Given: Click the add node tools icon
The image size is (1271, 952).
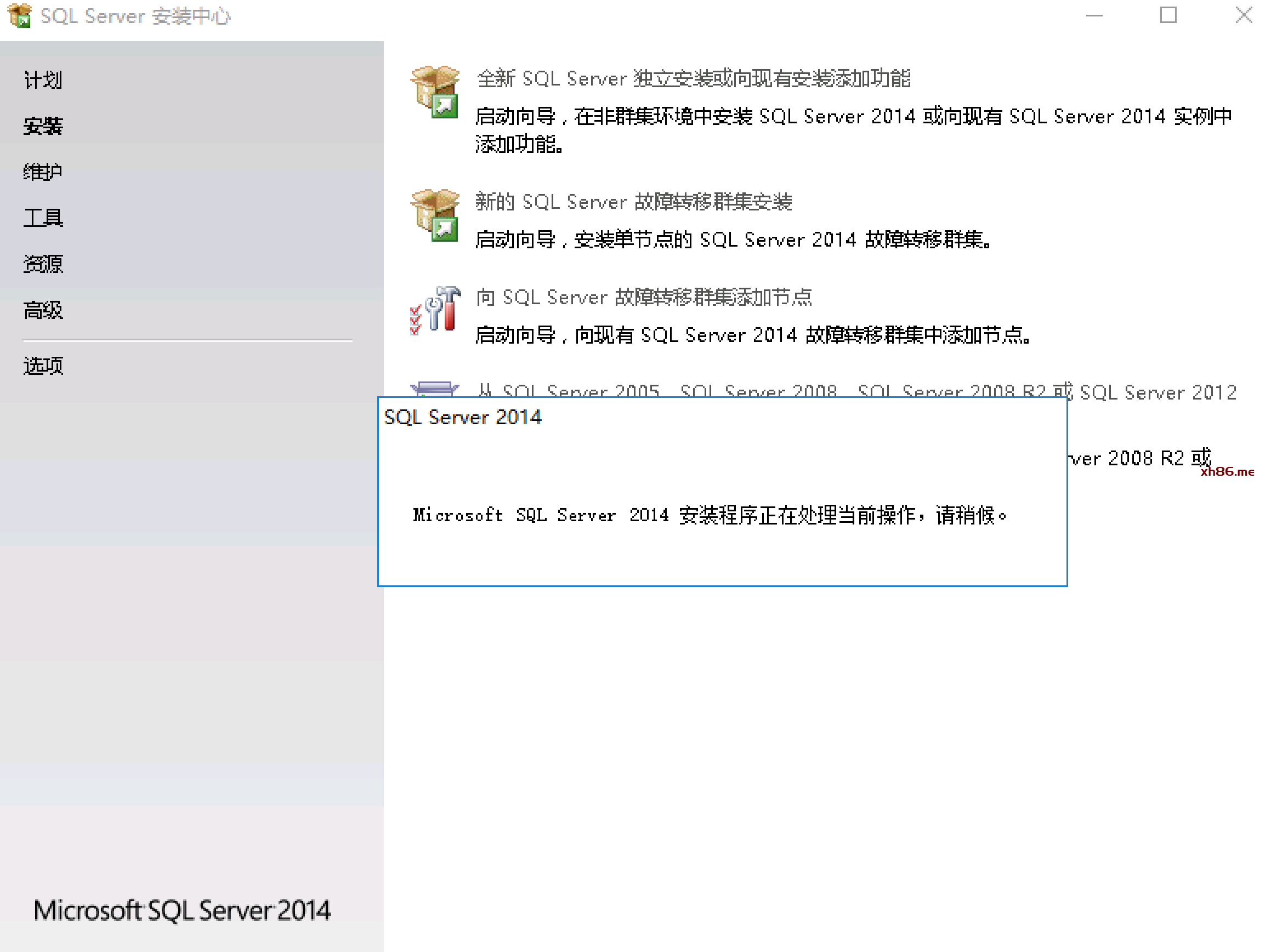Looking at the screenshot, I should point(435,310).
